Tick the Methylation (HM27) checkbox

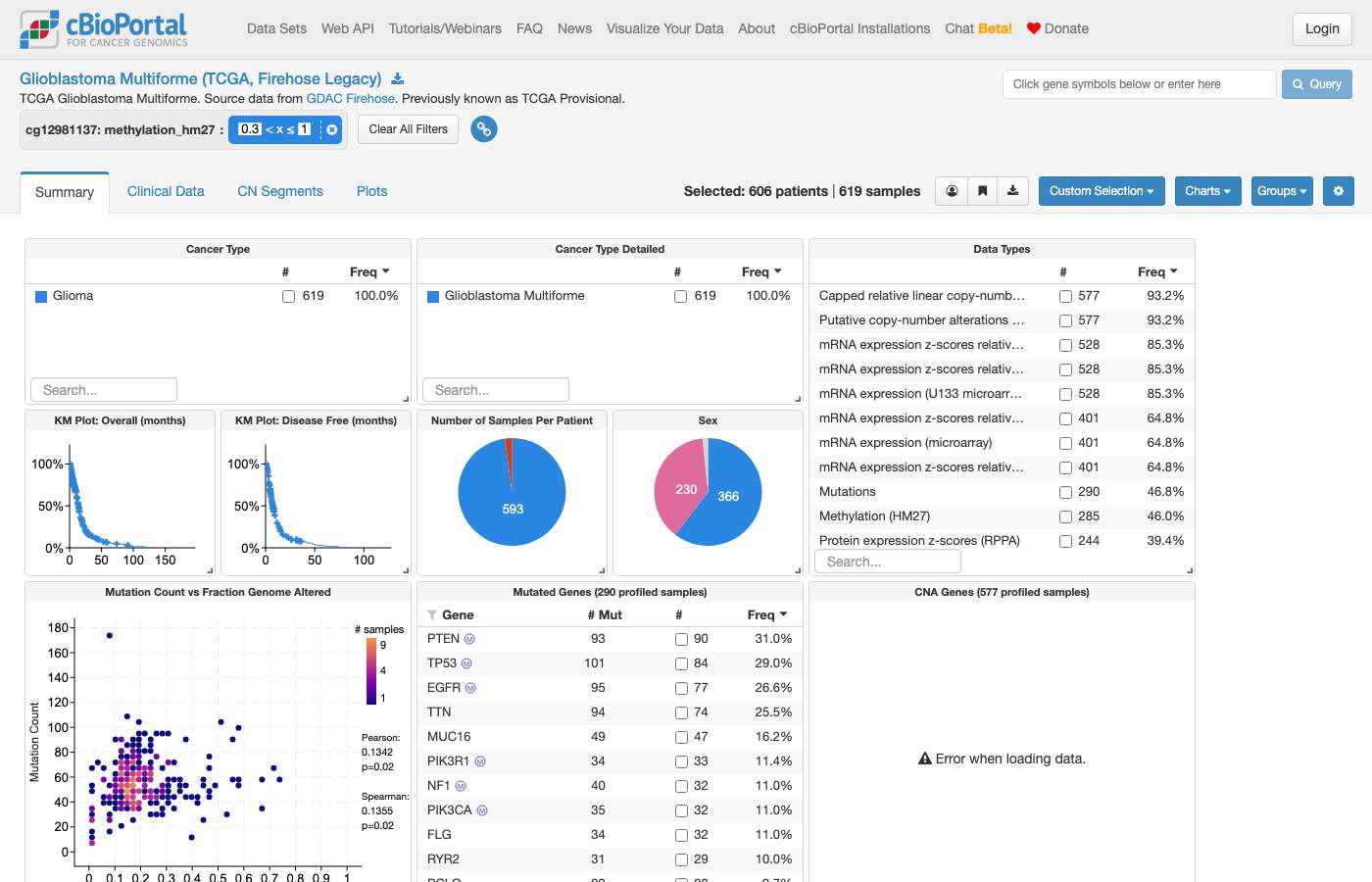pos(1065,516)
